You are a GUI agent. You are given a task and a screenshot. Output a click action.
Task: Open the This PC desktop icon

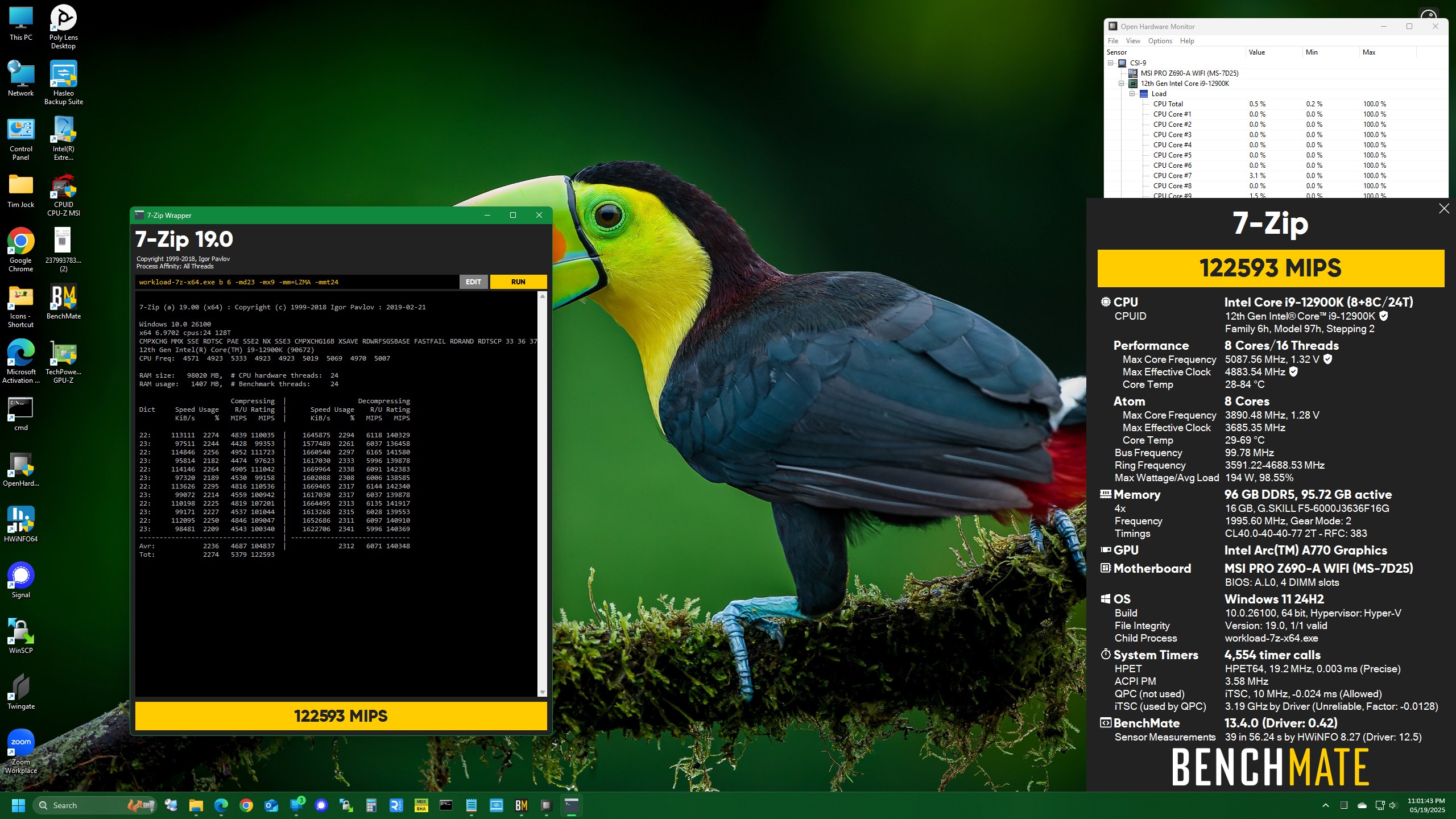[x=21, y=23]
